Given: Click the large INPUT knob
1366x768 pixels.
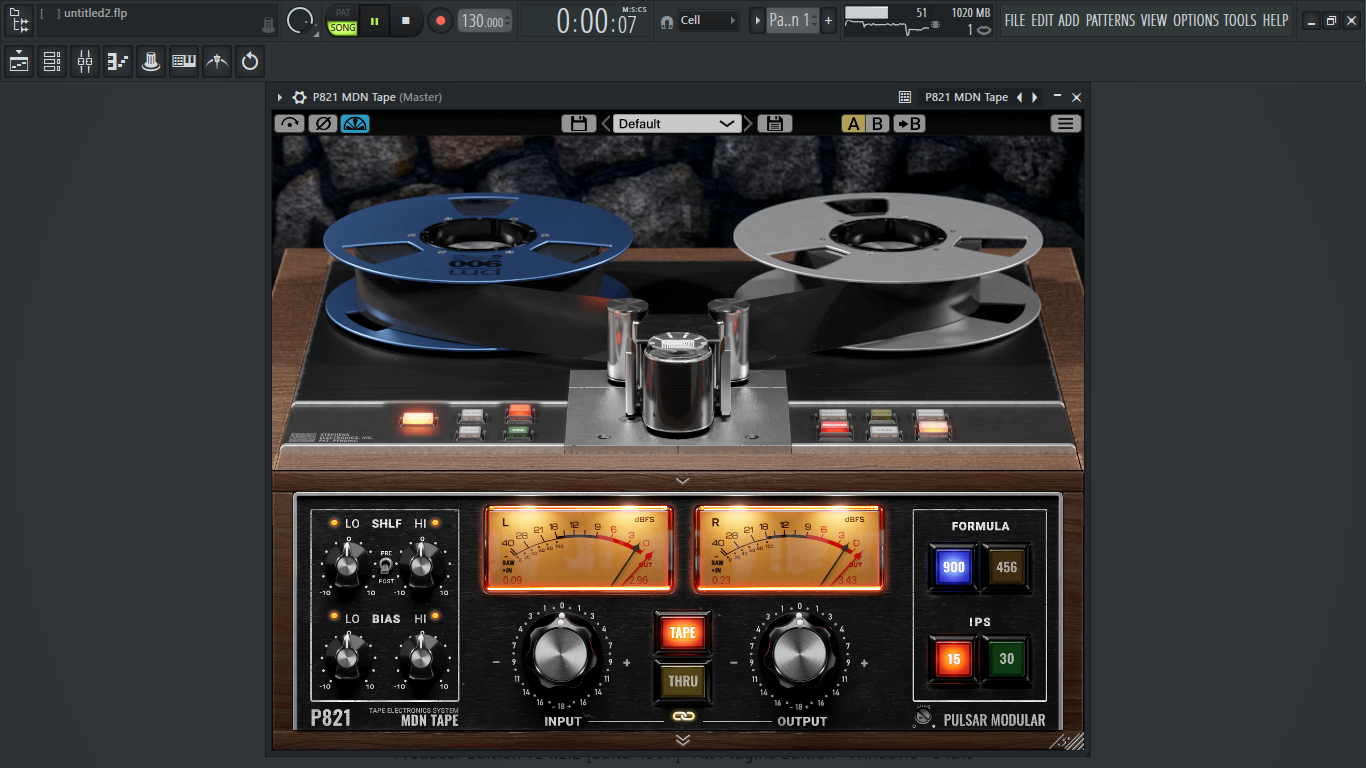Looking at the screenshot, I should coord(561,656).
